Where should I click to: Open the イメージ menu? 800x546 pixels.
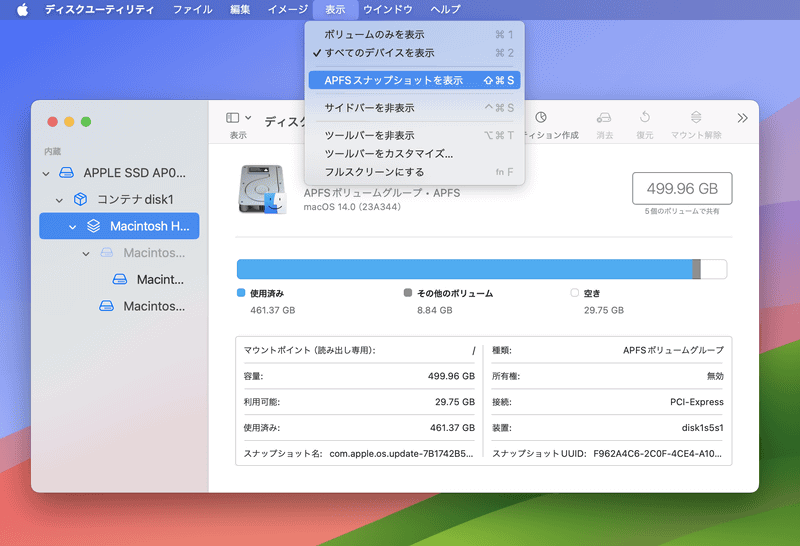pos(288,9)
